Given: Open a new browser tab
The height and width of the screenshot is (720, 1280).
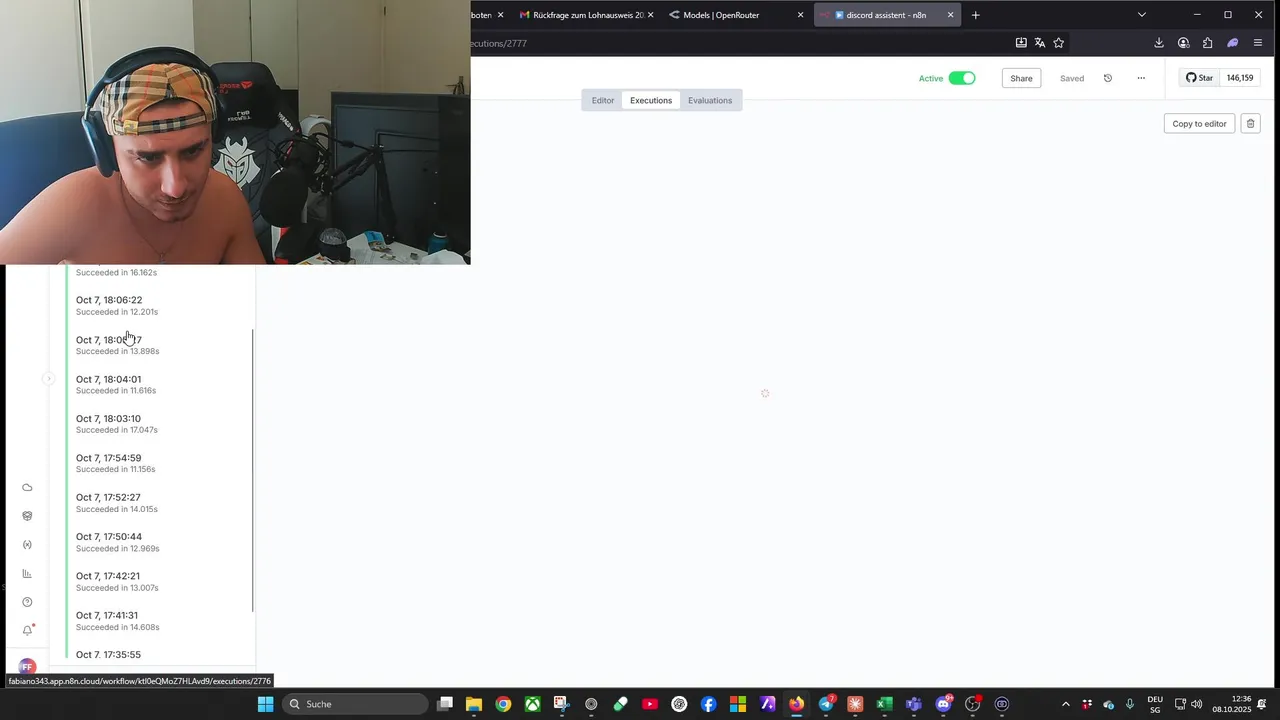Looking at the screenshot, I should coord(976,15).
